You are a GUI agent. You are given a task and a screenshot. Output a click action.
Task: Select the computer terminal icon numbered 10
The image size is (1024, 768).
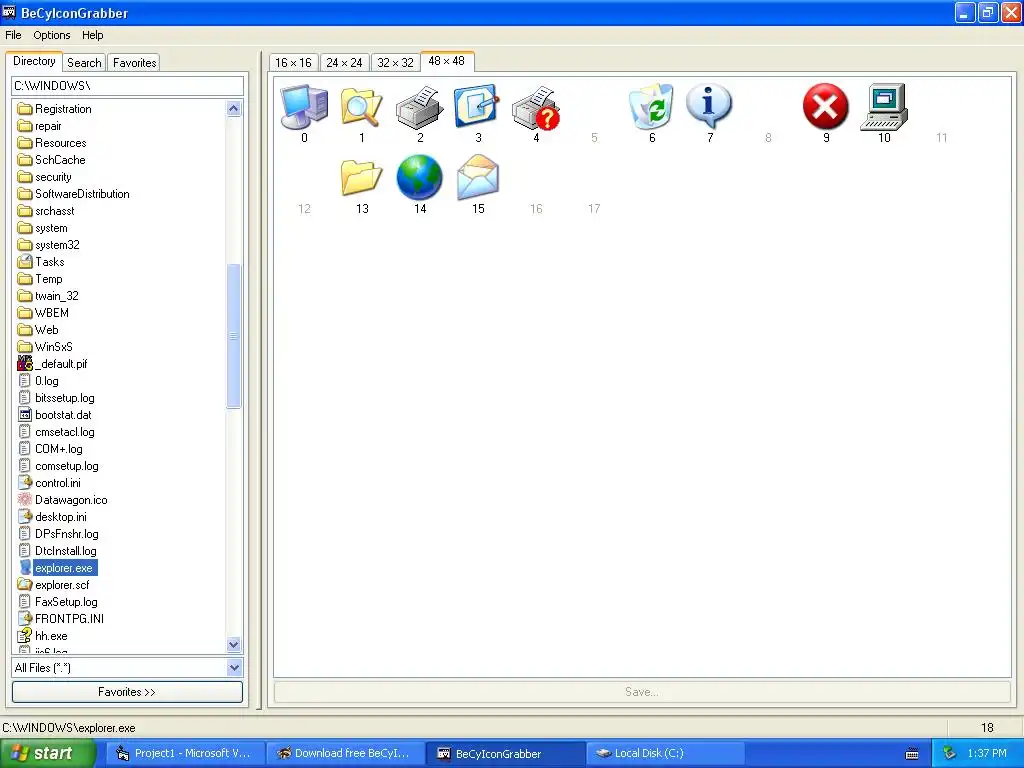pos(884,106)
